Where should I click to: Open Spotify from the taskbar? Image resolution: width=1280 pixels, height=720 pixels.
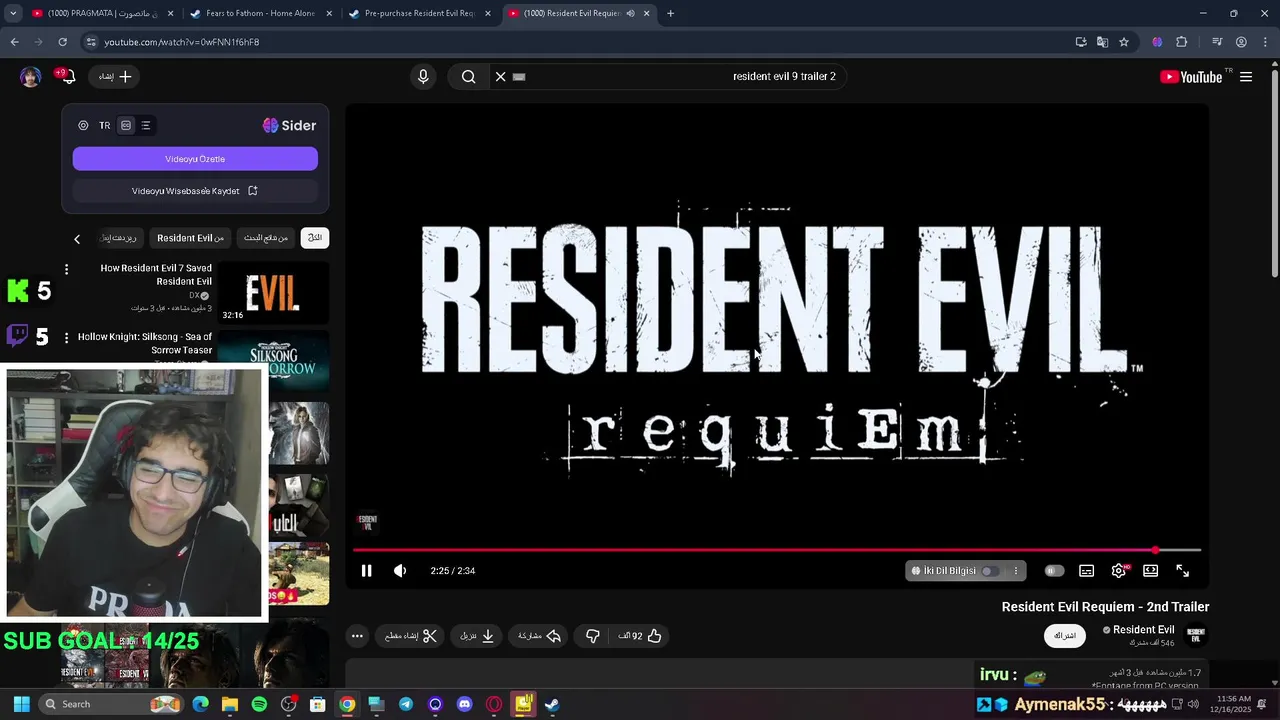(259, 704)
